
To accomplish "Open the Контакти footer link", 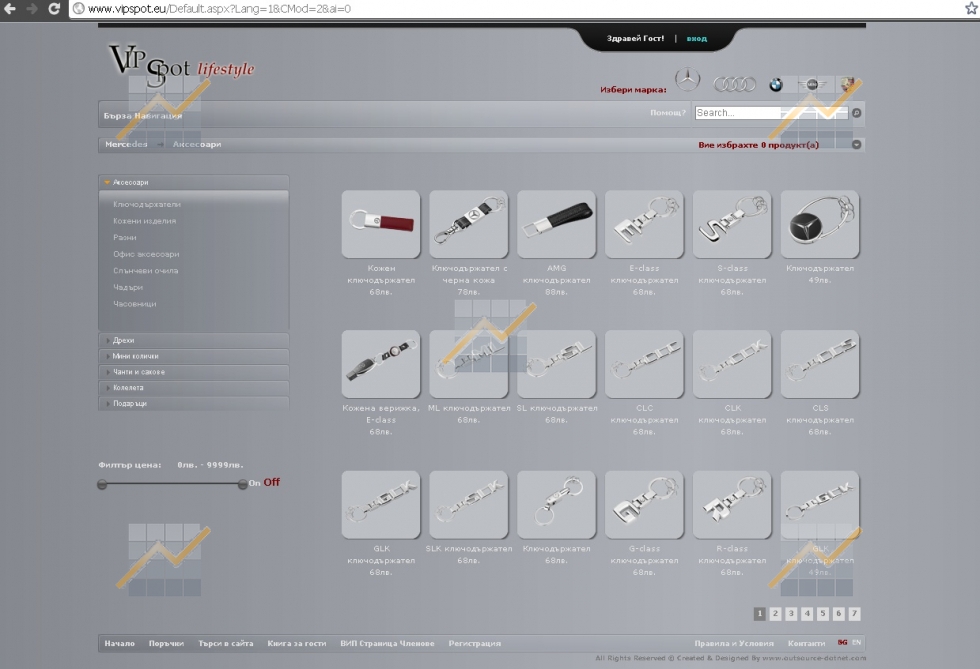I will click(x=806, y=643).
